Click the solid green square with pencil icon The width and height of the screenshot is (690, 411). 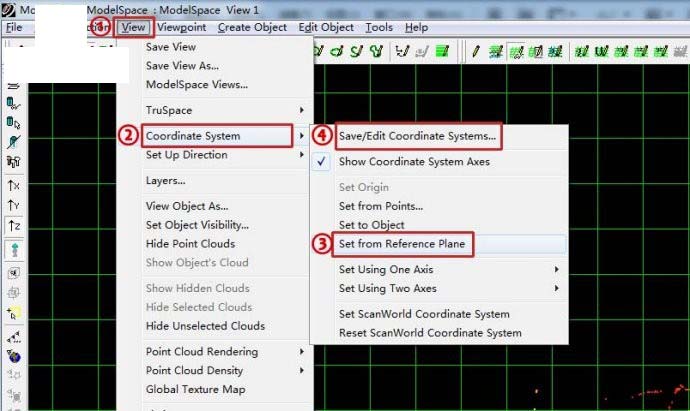442,51
